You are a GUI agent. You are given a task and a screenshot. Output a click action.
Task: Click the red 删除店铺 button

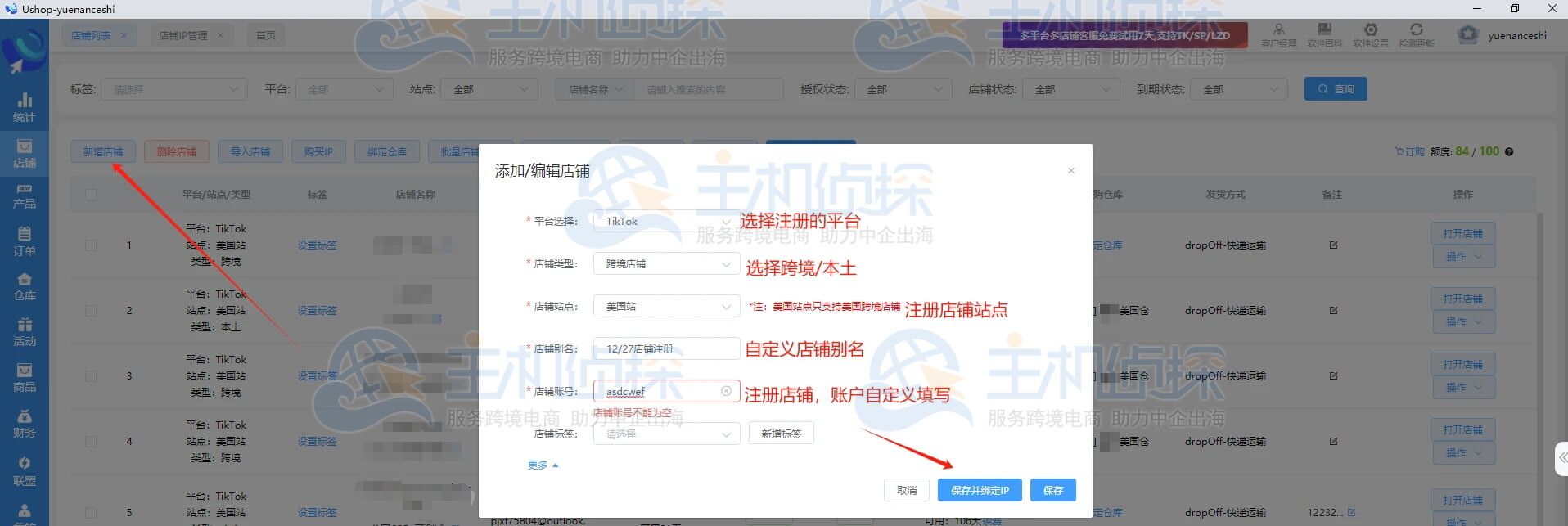pyautogui.click(x=177, y=151)
